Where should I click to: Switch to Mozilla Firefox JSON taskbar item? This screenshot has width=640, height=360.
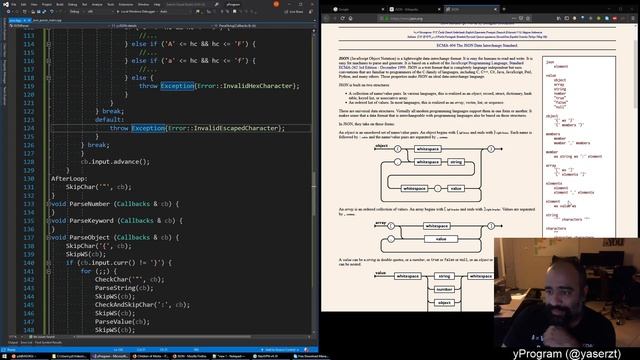(190, 356)
